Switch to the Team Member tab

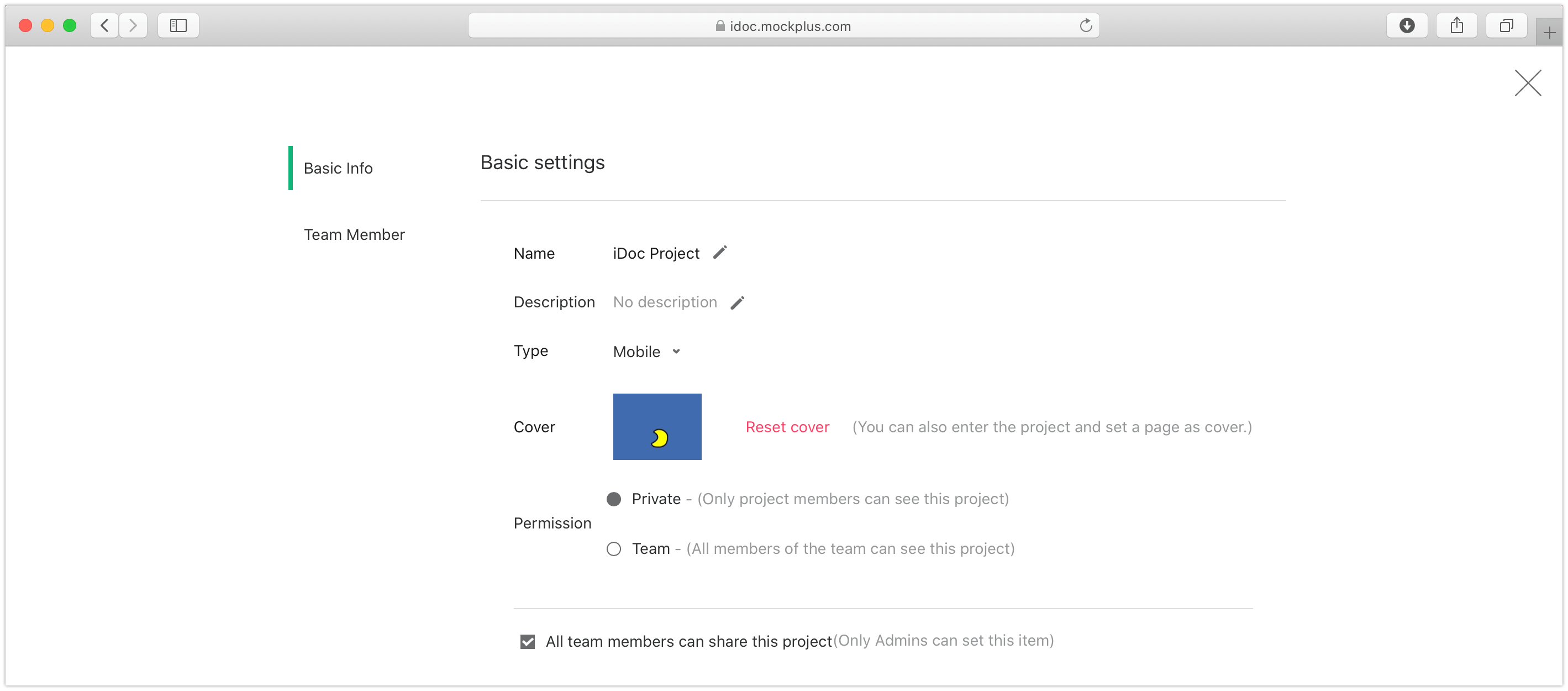pos(354,235)
